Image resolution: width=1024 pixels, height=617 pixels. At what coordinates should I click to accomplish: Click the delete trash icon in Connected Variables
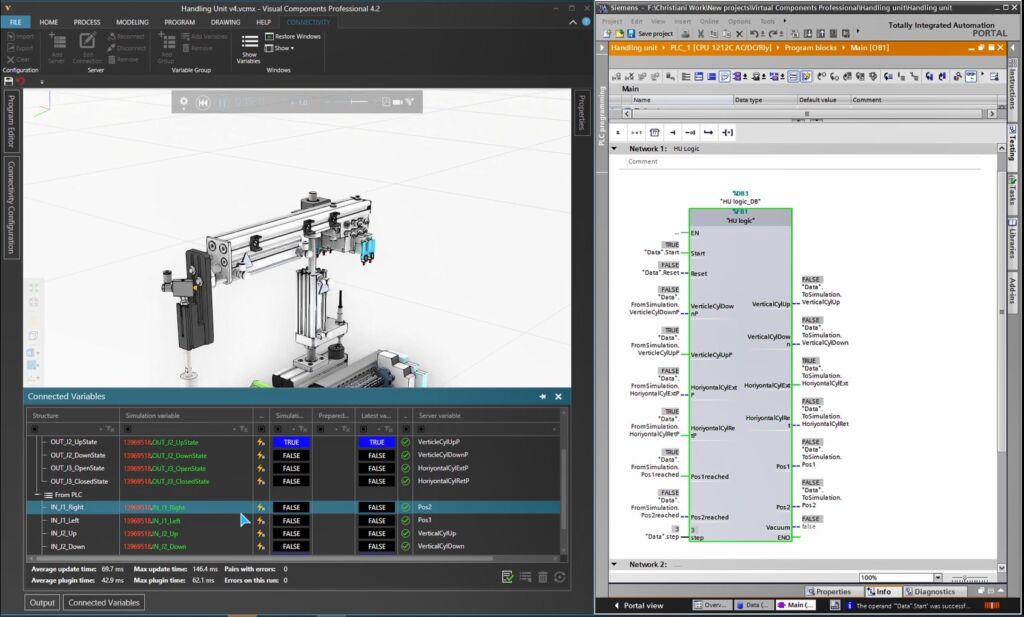pyautogui.click(x=543, y=577)
